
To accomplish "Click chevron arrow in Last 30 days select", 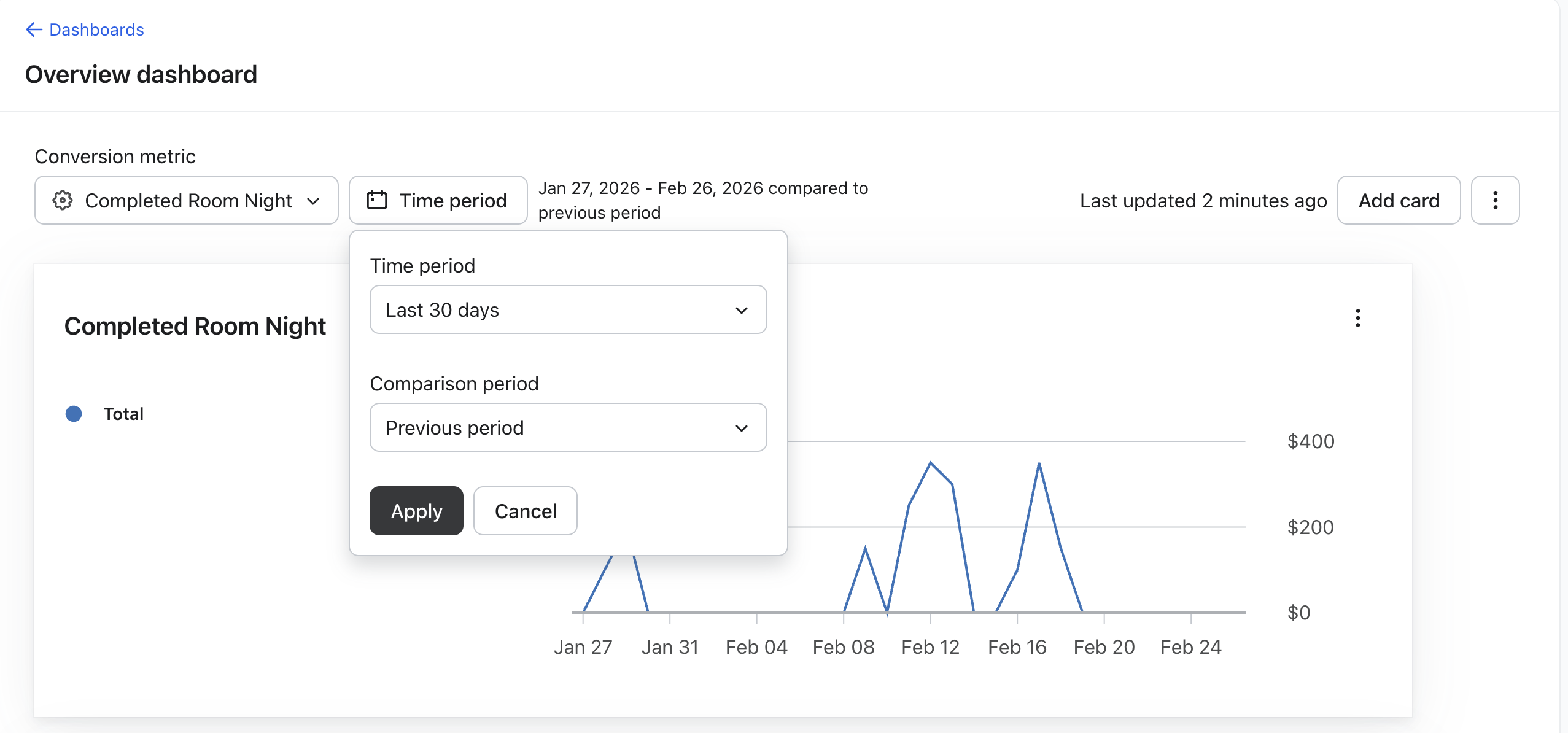I will click(x=741, y=310).
